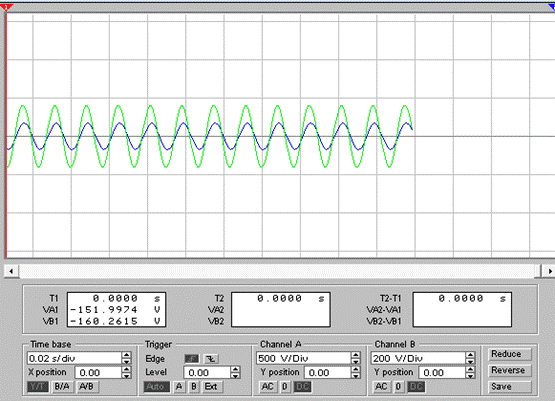Increase Channel B scale with up arrow
The height and width of the screenshot is (401, 555).
[470, 355]
